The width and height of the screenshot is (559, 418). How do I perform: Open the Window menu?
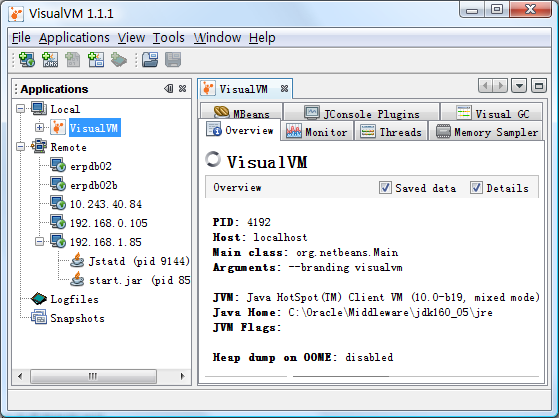[x=217, y=37]
